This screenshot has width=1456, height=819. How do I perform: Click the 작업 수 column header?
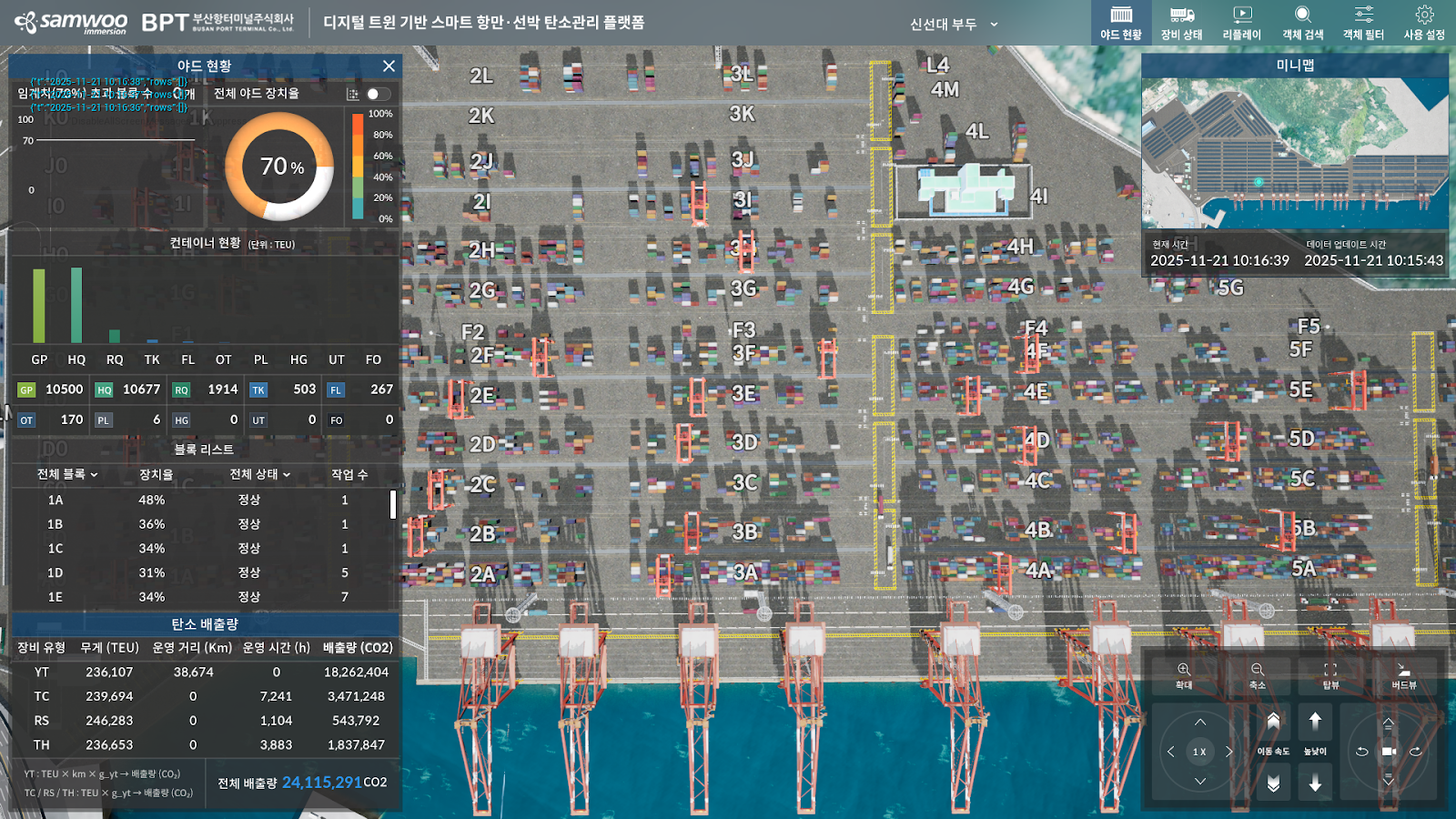[x=349, y=474]
